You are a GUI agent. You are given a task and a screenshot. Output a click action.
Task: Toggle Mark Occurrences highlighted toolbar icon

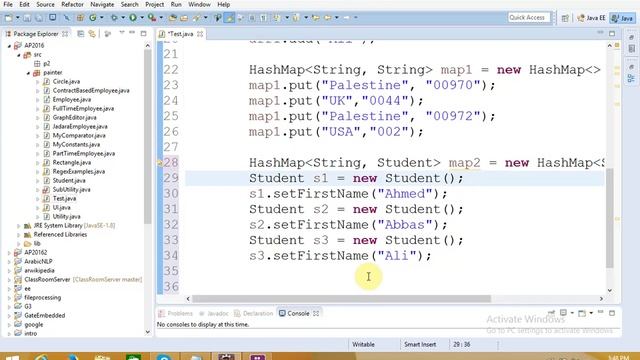(x=229, y=18)
